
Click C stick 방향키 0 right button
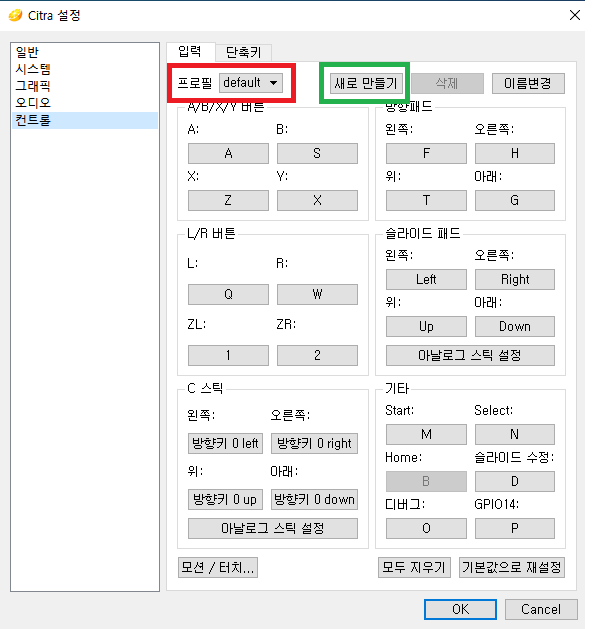tap(314, 443)
